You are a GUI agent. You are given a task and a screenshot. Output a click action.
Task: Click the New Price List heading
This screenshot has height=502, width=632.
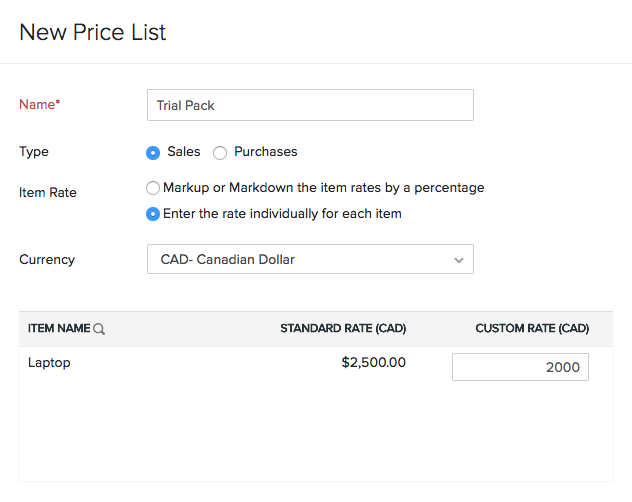[x=93, y=32]
